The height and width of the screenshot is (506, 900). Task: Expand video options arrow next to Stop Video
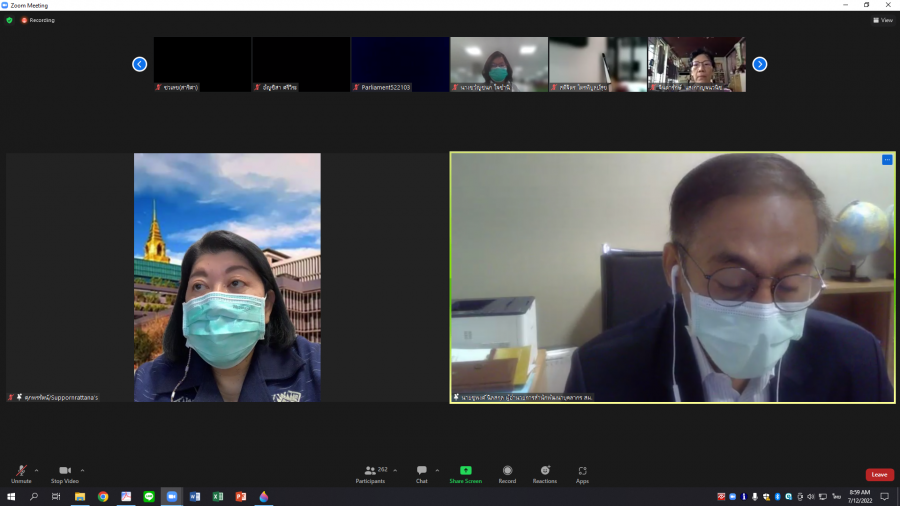pyautogui.click(x=82, y=469)
